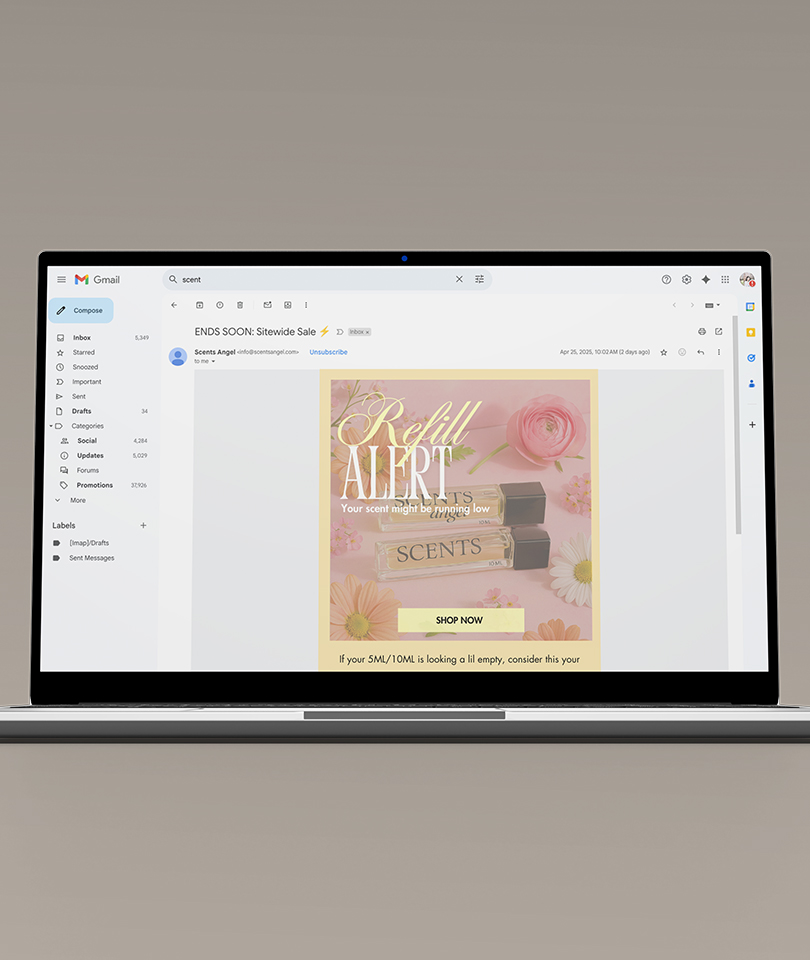Click the SHOP NOW button in email

[460, 620]
